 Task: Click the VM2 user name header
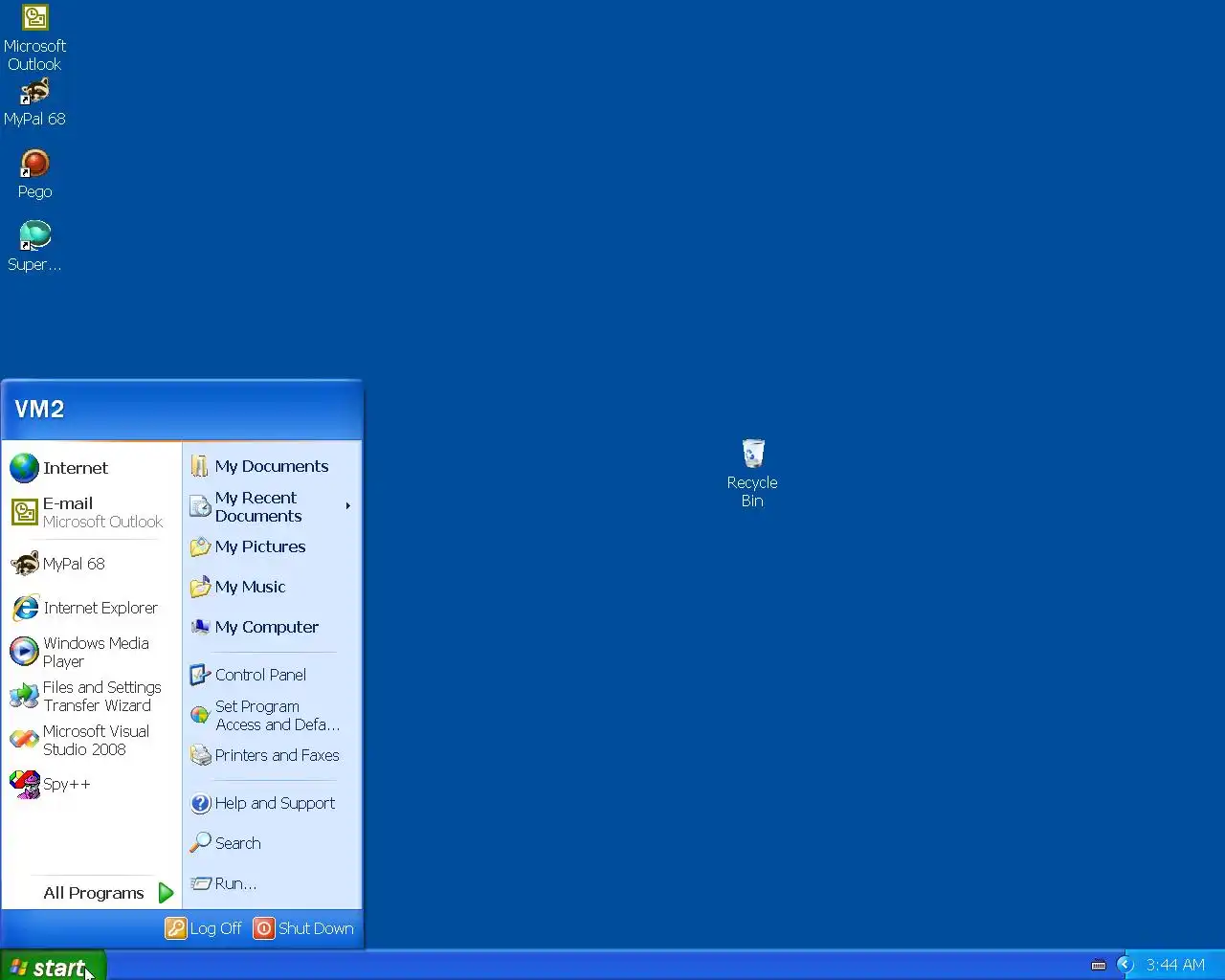pyautogui.click(x=39, y=410)
